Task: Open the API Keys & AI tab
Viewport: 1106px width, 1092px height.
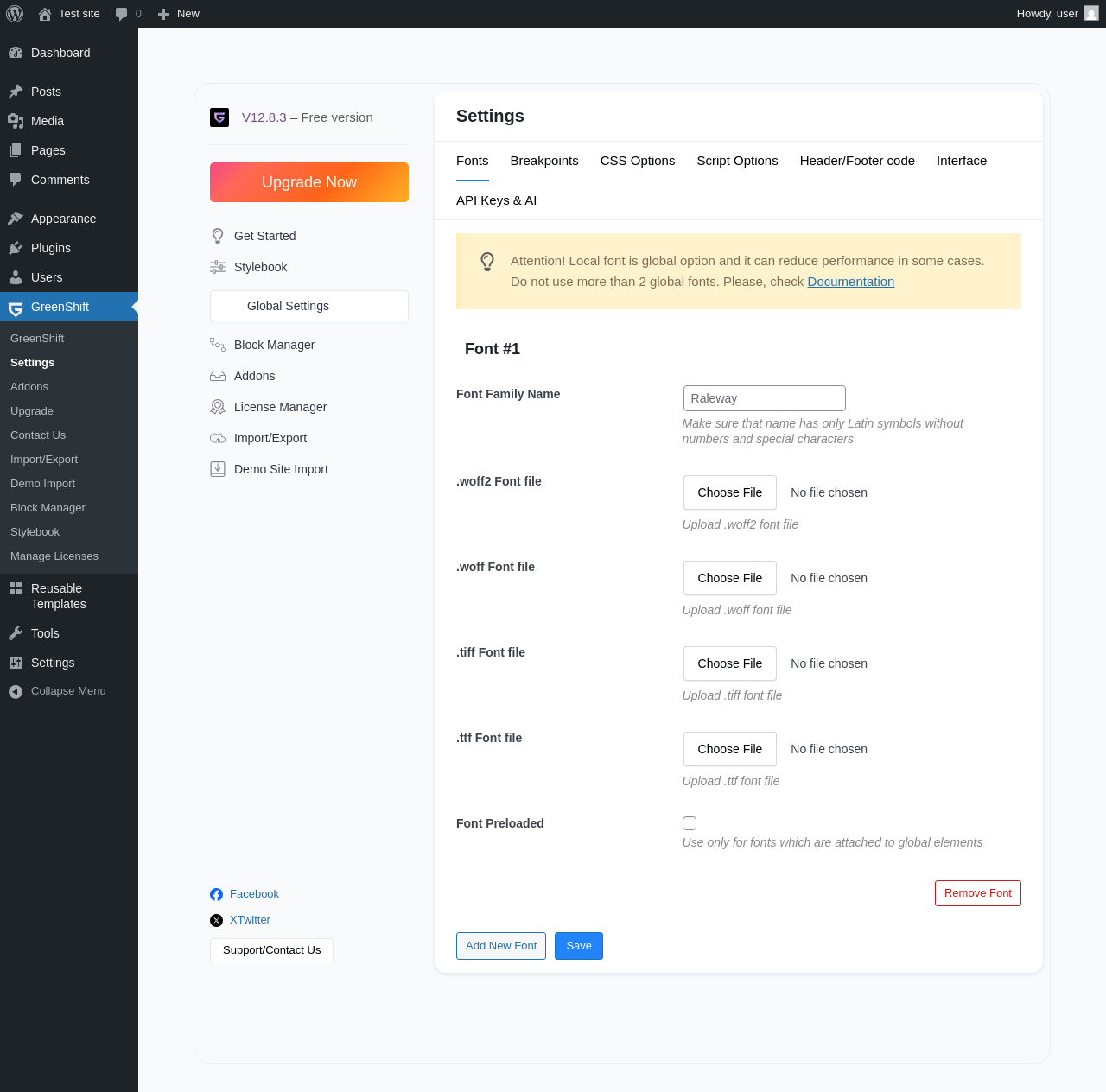Action: tap(496, 200)
